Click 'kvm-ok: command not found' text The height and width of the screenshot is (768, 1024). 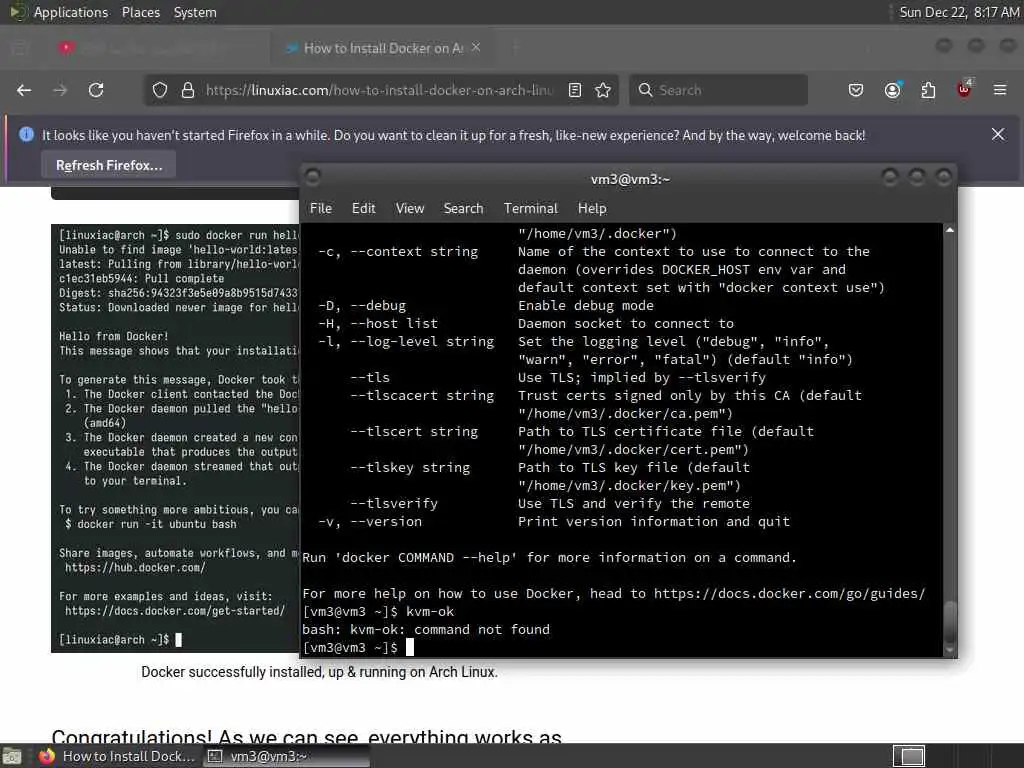[x=450, y=630]
